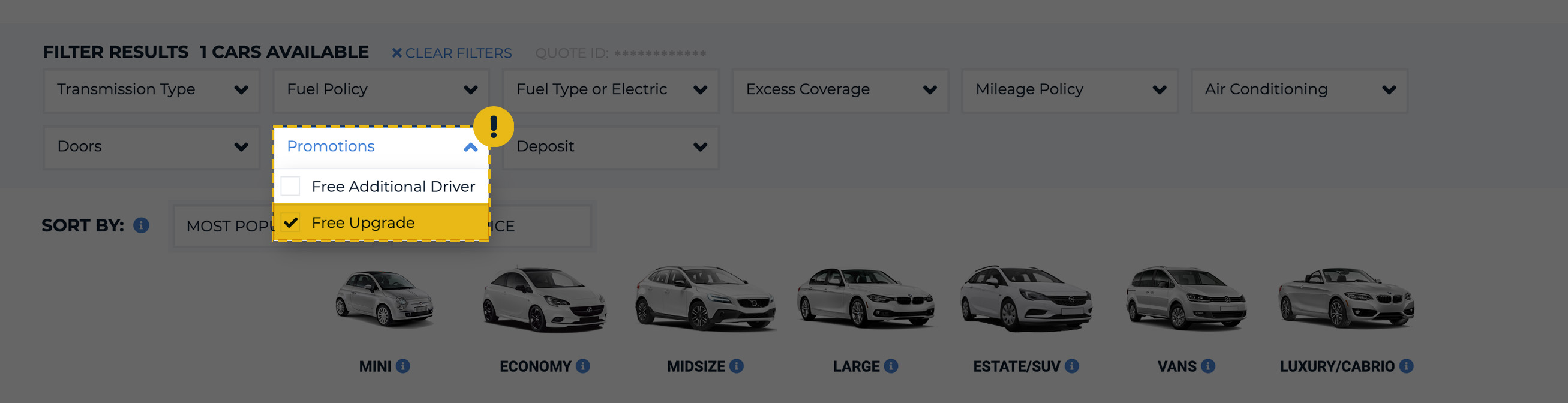
Task: Click the info icon beside MIDSIZE
Action: pyautogui.click(x=737, y=366)
